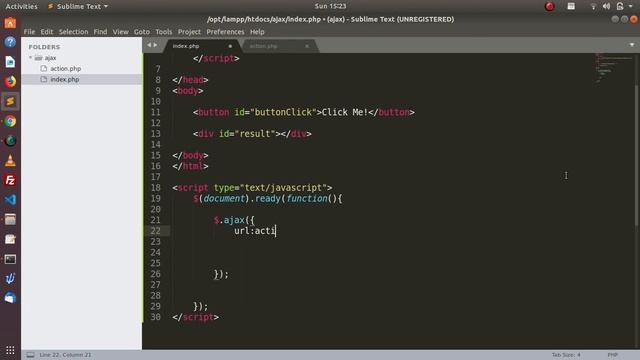Screen dimensions: 640x360
Task: Click Line 22, Column 21 in status bar
Action: tap(65, 355)
